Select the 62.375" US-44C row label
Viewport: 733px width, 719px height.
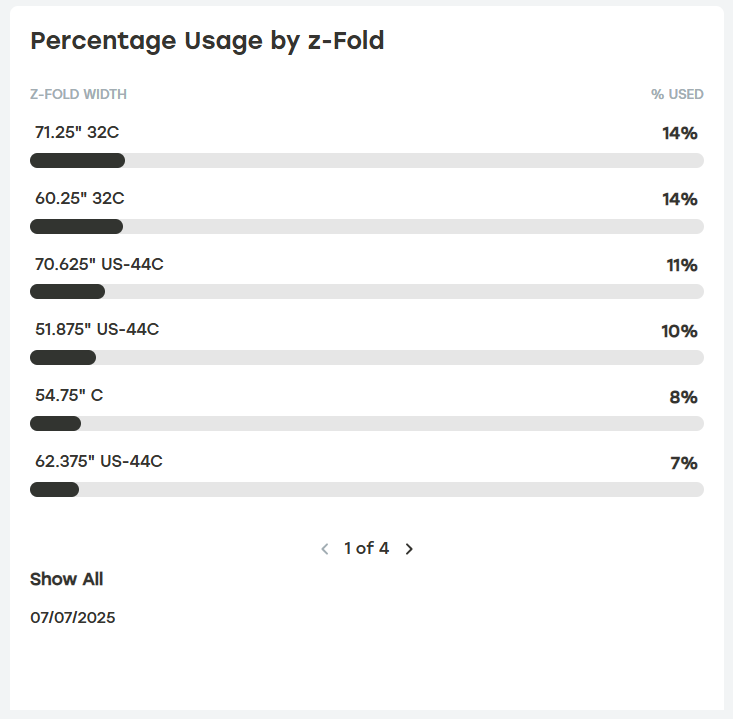tap(99, 462)
